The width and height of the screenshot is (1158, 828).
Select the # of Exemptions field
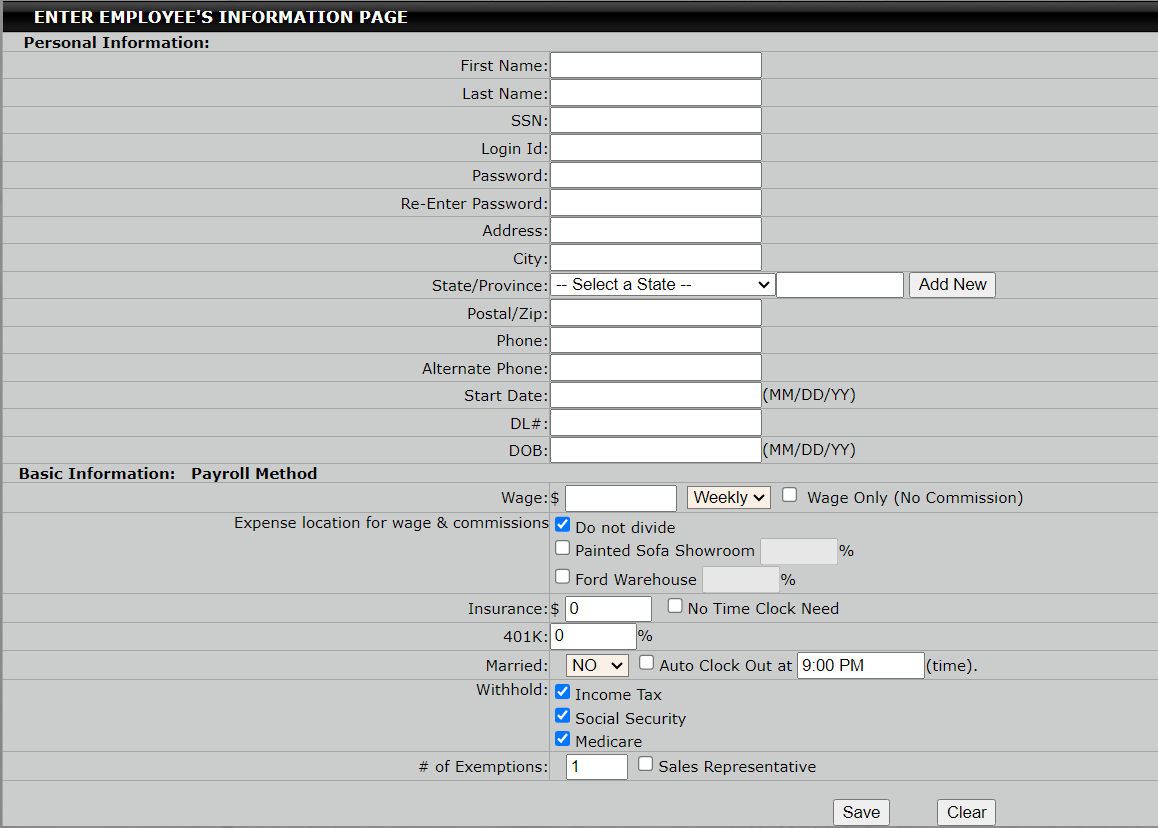tap(597, 767)
